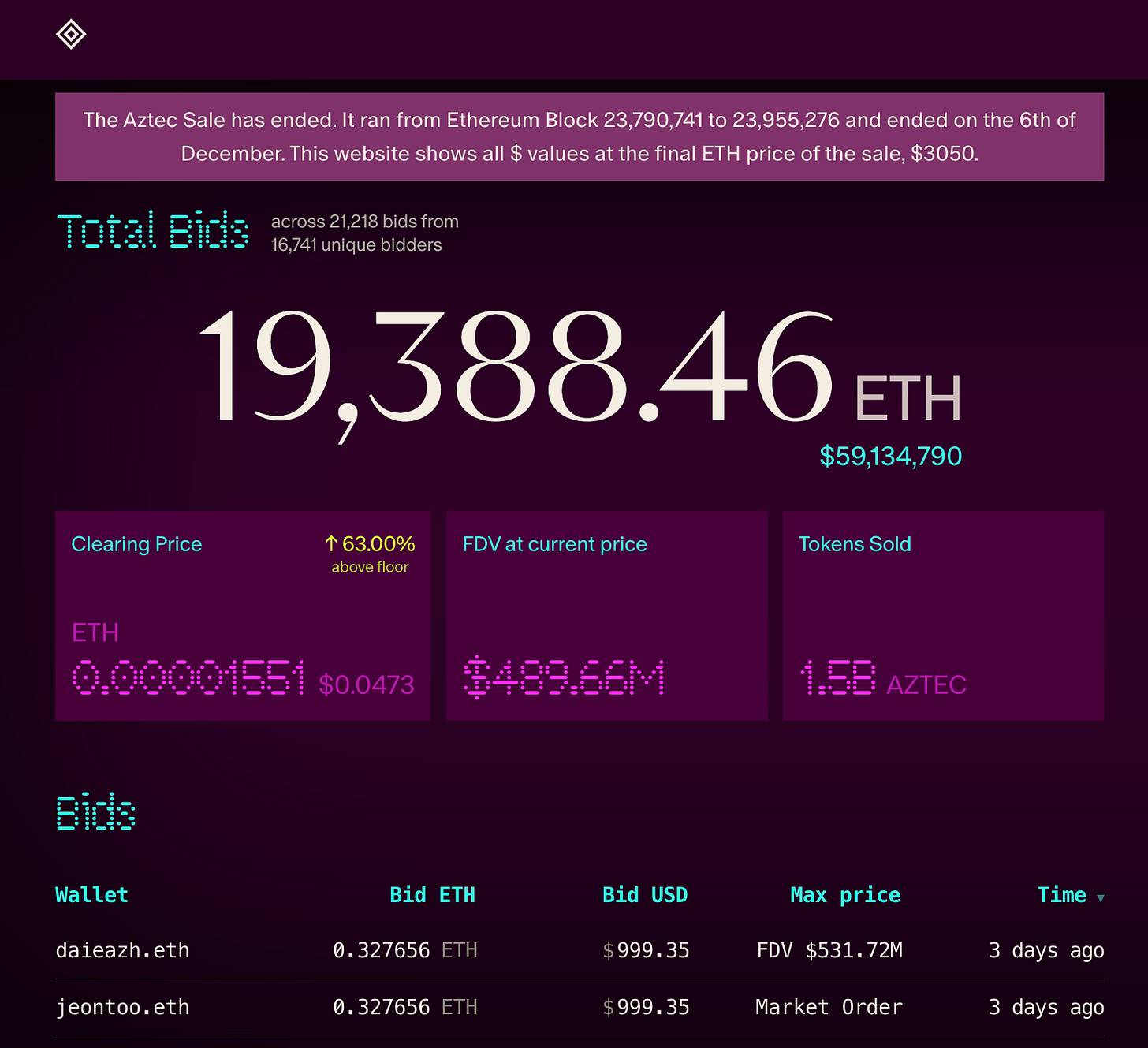Sort bids by Bid USD column
Image resolution: width=1148 pixels, height=1048 pixels.
645,895
